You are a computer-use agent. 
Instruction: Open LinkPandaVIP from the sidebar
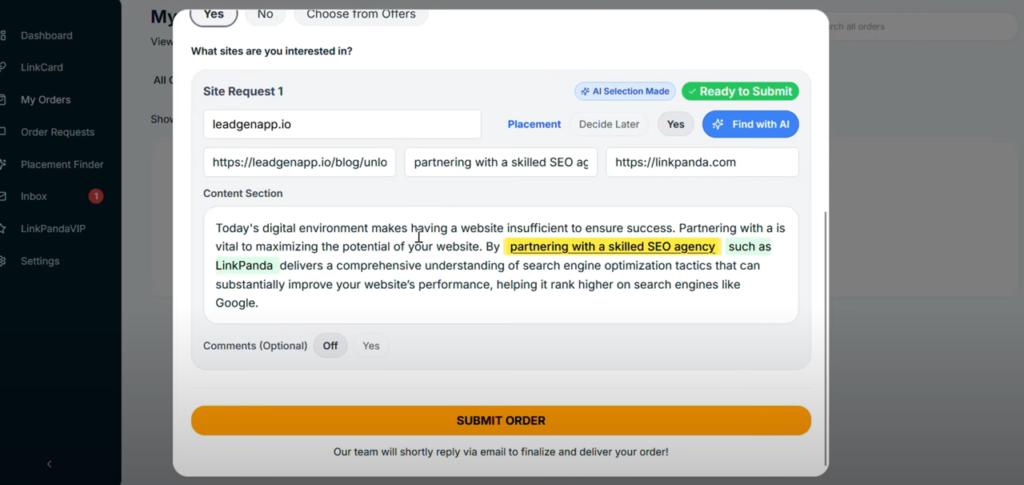[x=54, y=229]
